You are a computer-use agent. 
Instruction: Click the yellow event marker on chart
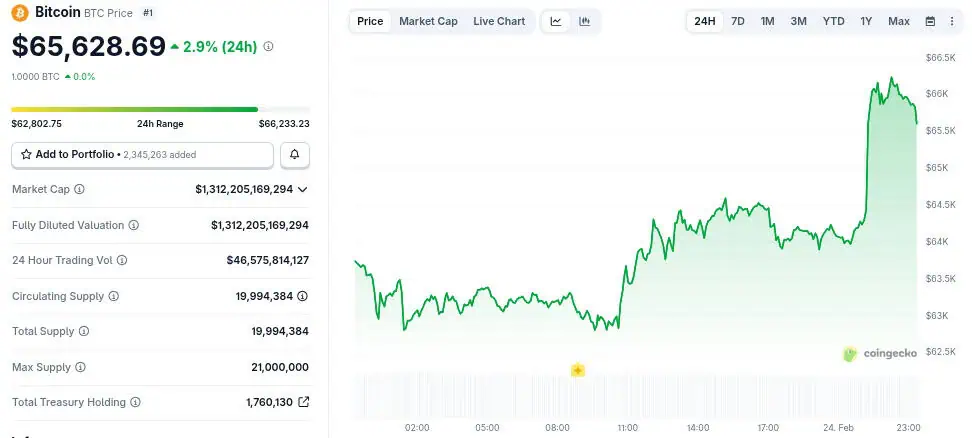(577, 370)
